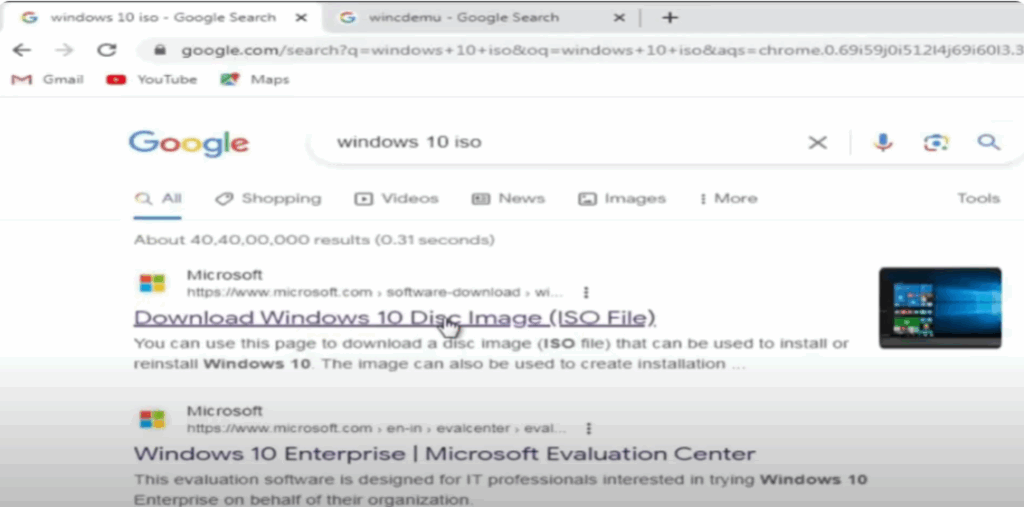Click the Google logo
The width and height of the screenshot is (1024, 507).
[x=189, y=143]
